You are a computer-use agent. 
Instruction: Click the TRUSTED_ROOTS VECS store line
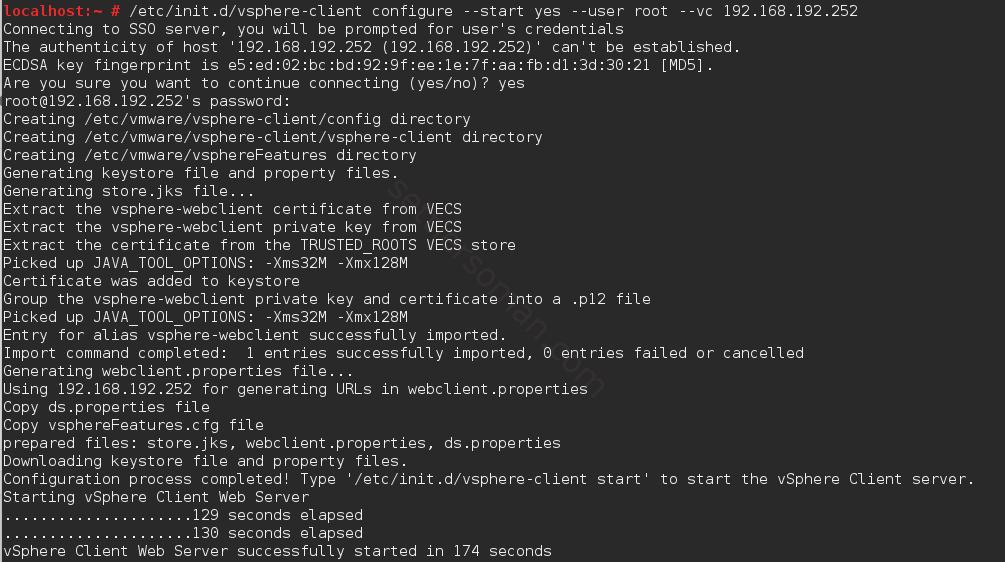pos(260,245)
